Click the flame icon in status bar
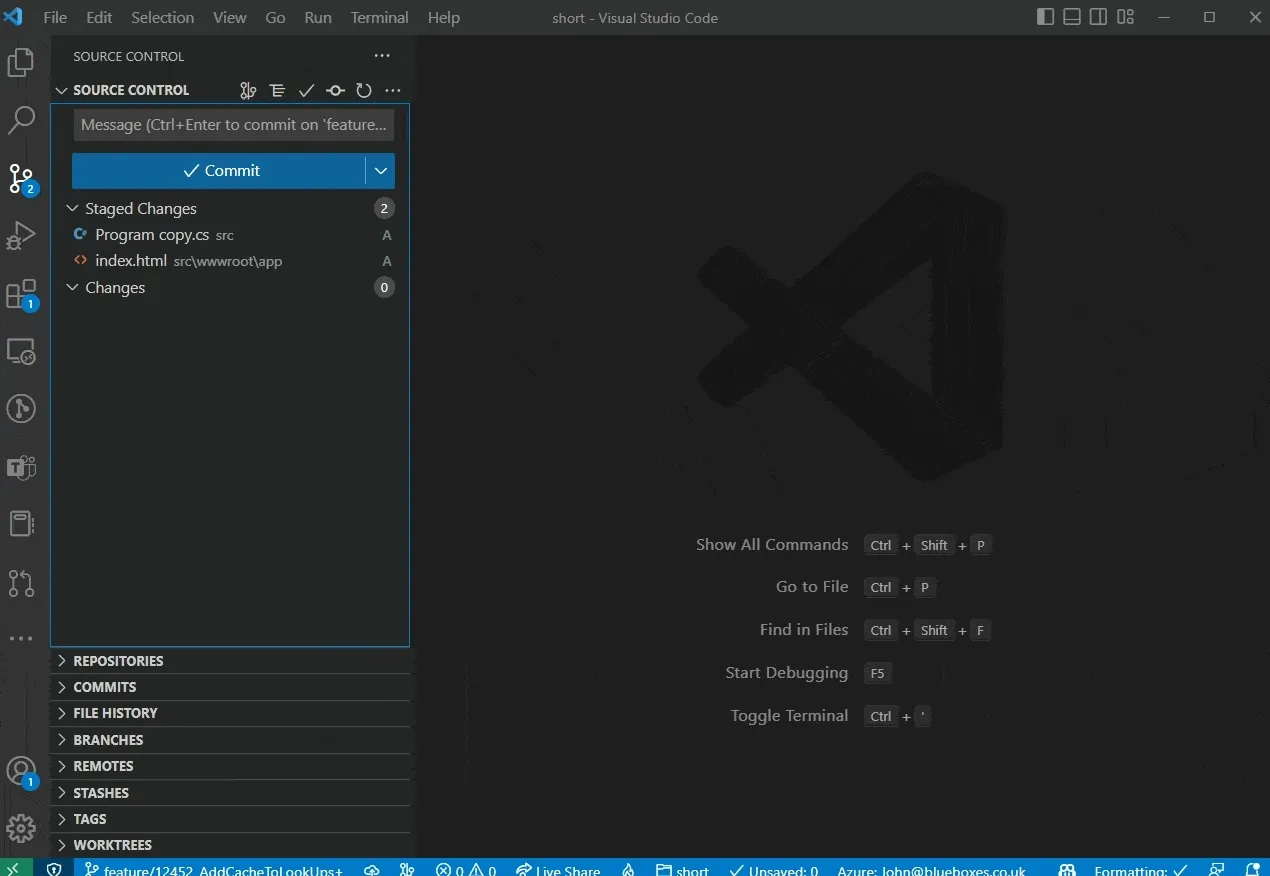 628,869
